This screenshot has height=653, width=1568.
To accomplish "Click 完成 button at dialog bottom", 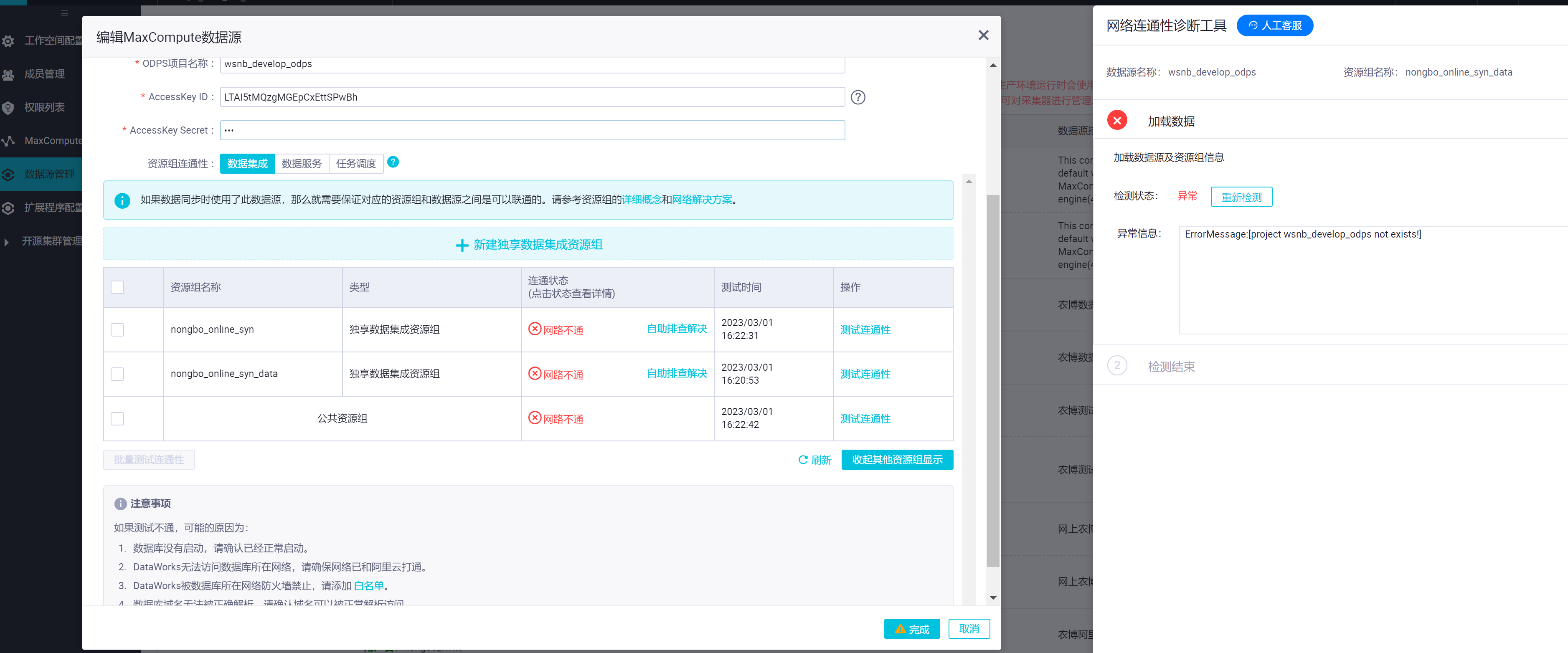I will coord(911,629).
